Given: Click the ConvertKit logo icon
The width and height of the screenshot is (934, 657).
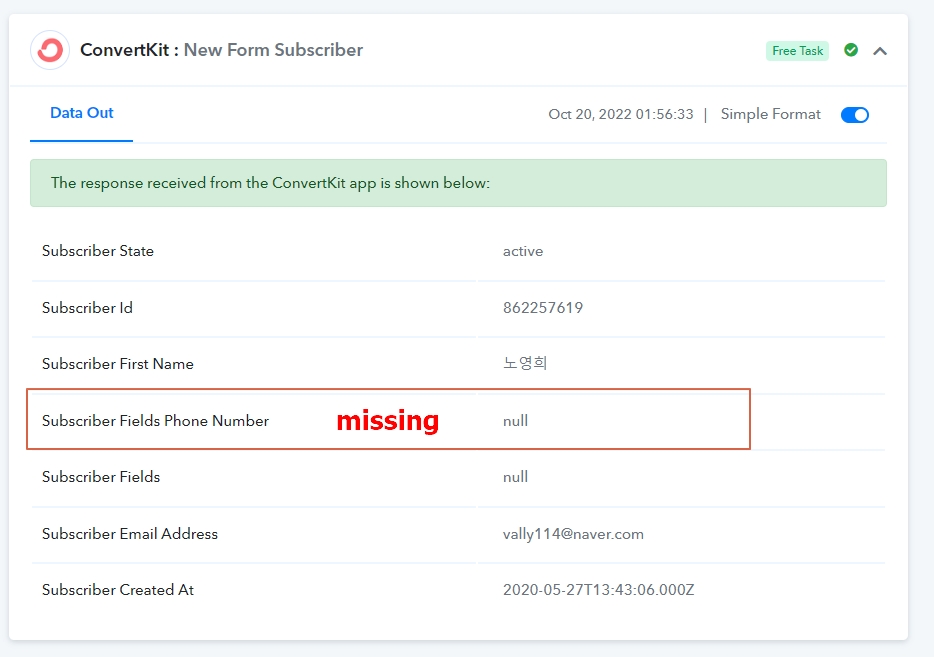Looking at the screenshot, I should (50, 50).
